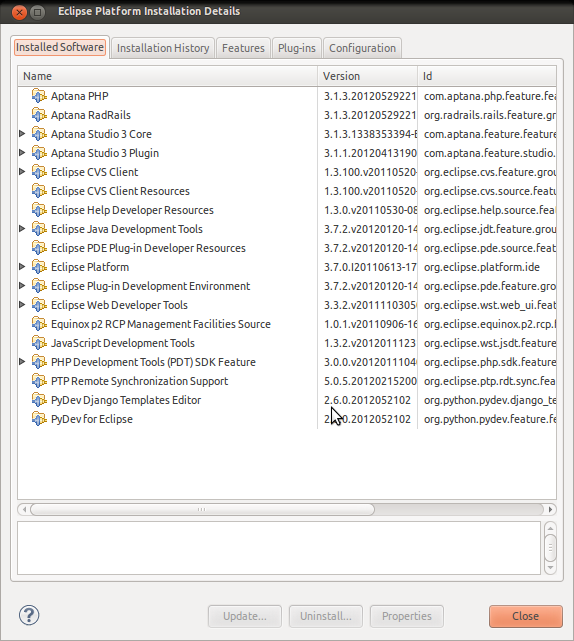Viewport: 574px width, 641px height.
Task: Click the description pane scrollbar down arrow
Action: point(550,567)
